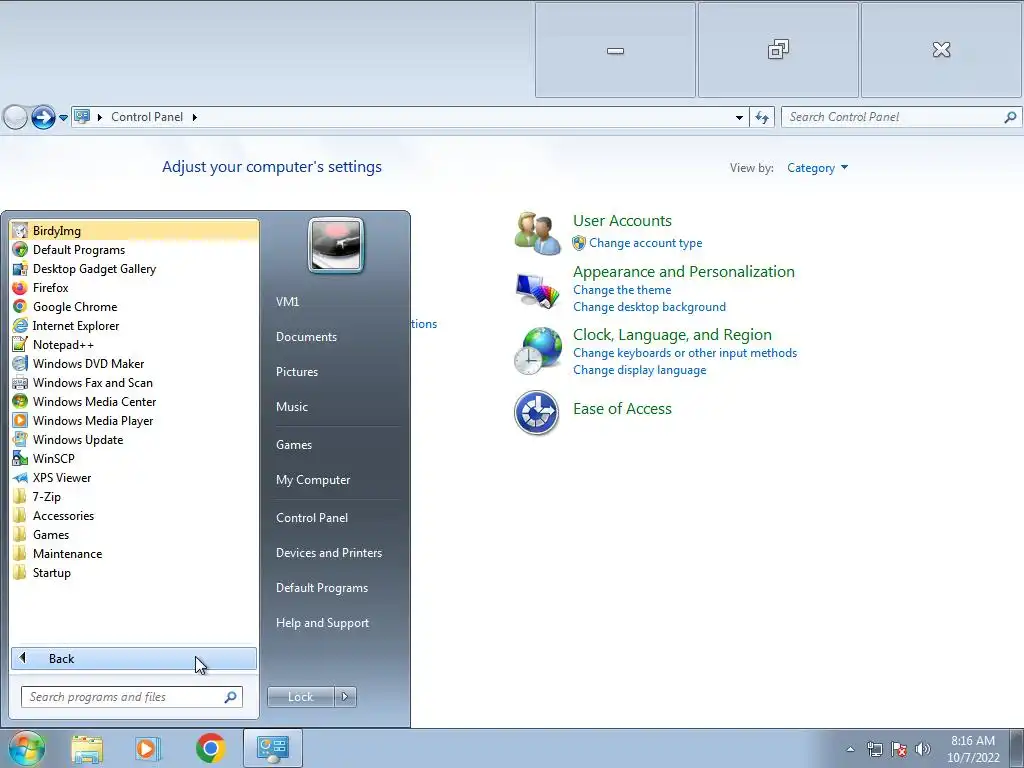The image size is (1024, 768).
Task: Open My Computer from the Start menu
Action: [x=313, y=479]
